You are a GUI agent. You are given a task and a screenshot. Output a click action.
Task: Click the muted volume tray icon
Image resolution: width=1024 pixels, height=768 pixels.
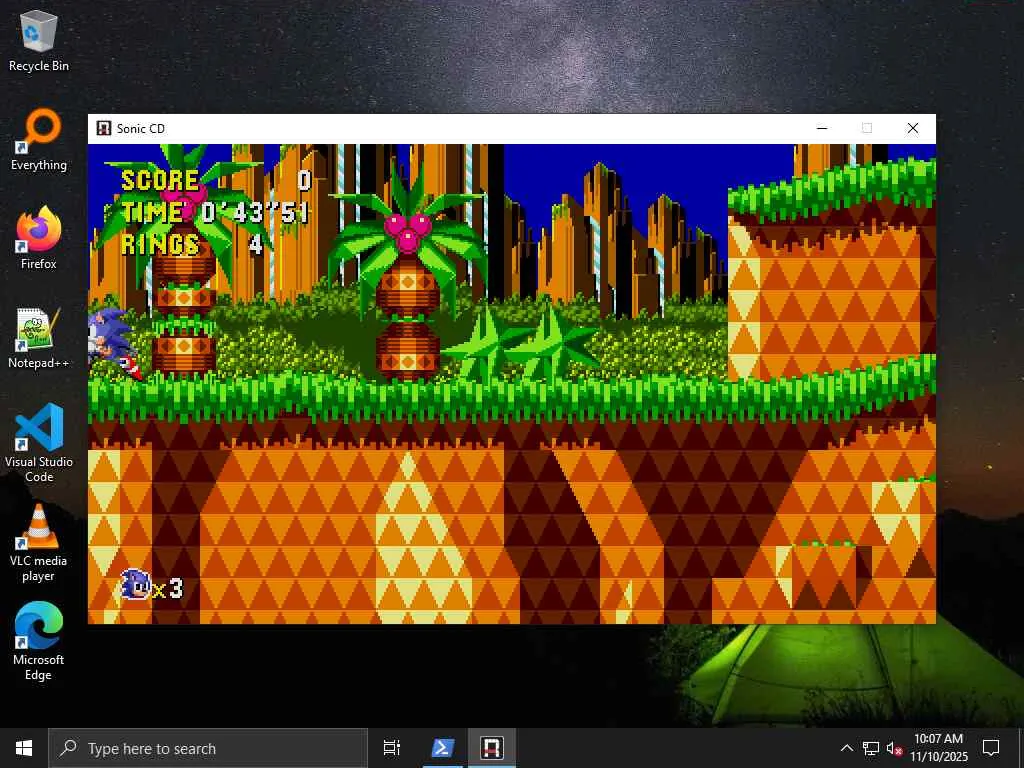894,748
